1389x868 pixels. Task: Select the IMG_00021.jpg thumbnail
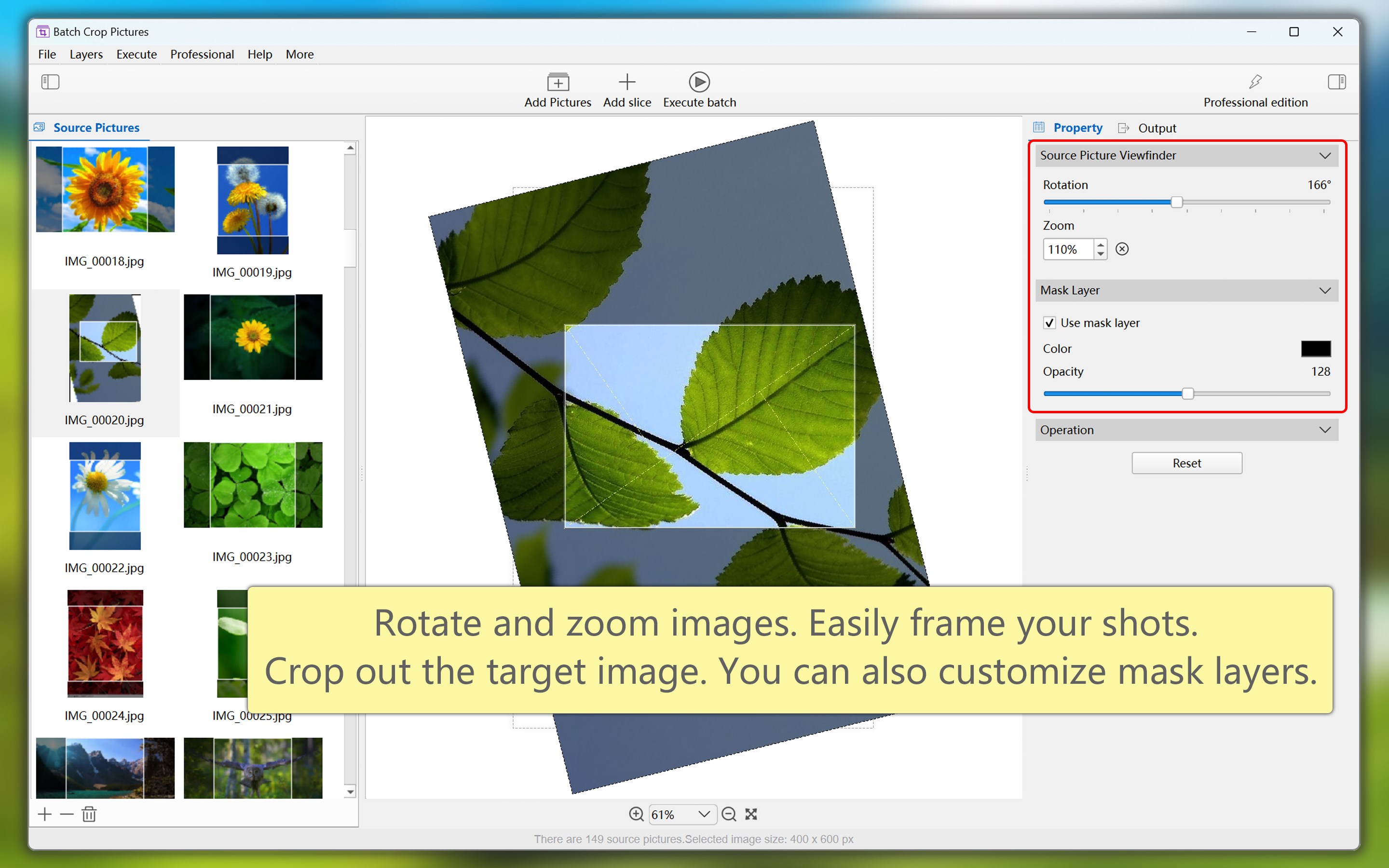(253, 338)
